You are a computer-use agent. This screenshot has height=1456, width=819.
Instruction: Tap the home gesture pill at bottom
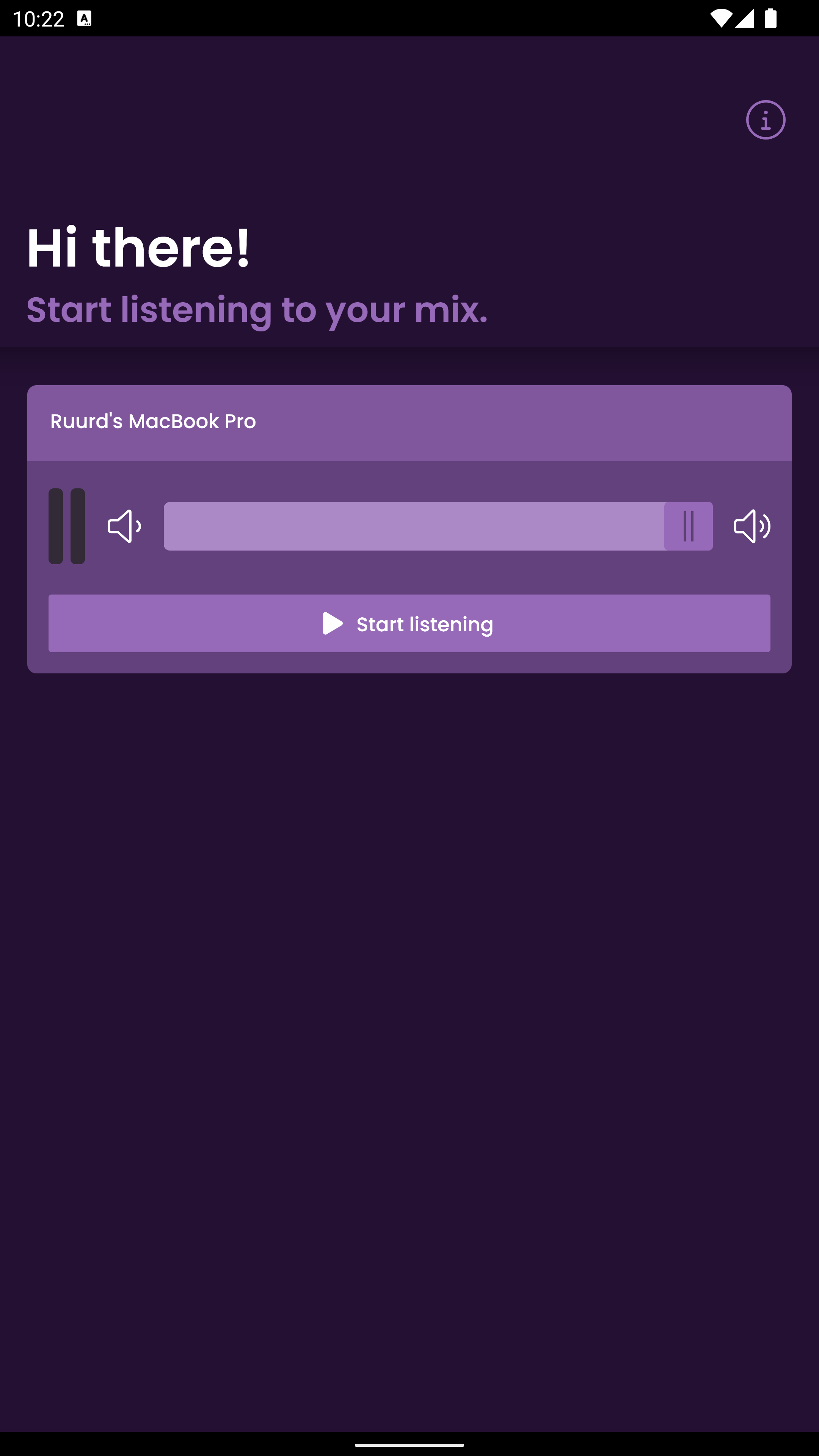click(409, 1445)
